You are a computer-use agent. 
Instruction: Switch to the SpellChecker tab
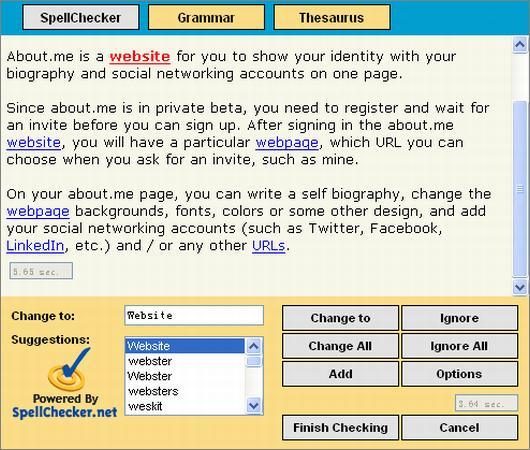[x=81, y=17]
